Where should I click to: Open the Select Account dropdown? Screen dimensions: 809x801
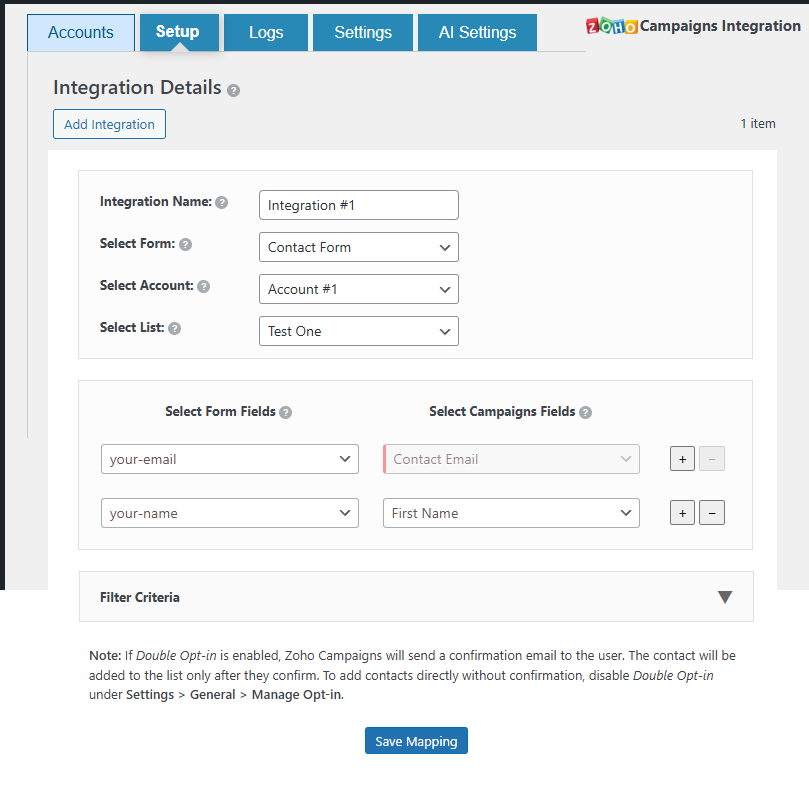click(x=358, y=289)
